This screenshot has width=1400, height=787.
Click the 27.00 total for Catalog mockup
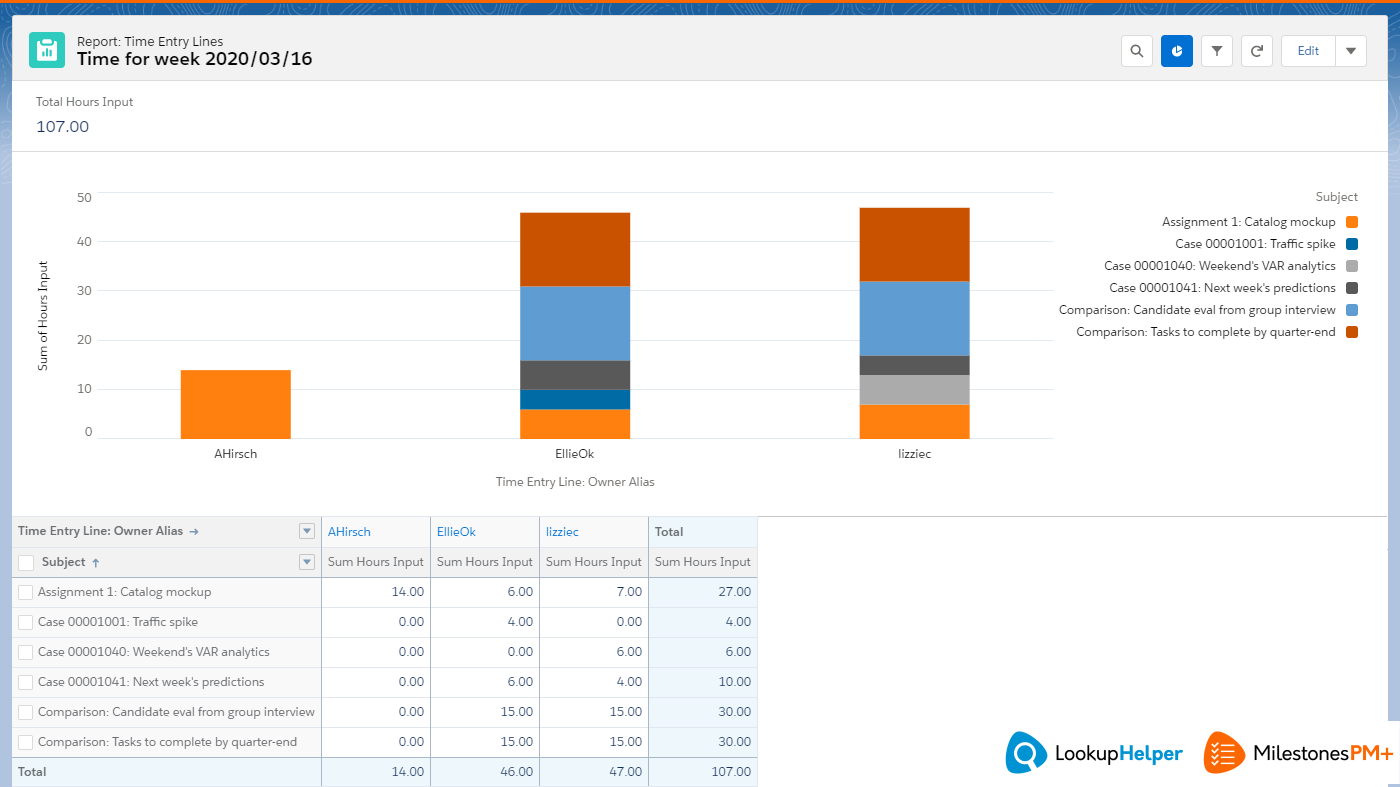click(703, 592)
